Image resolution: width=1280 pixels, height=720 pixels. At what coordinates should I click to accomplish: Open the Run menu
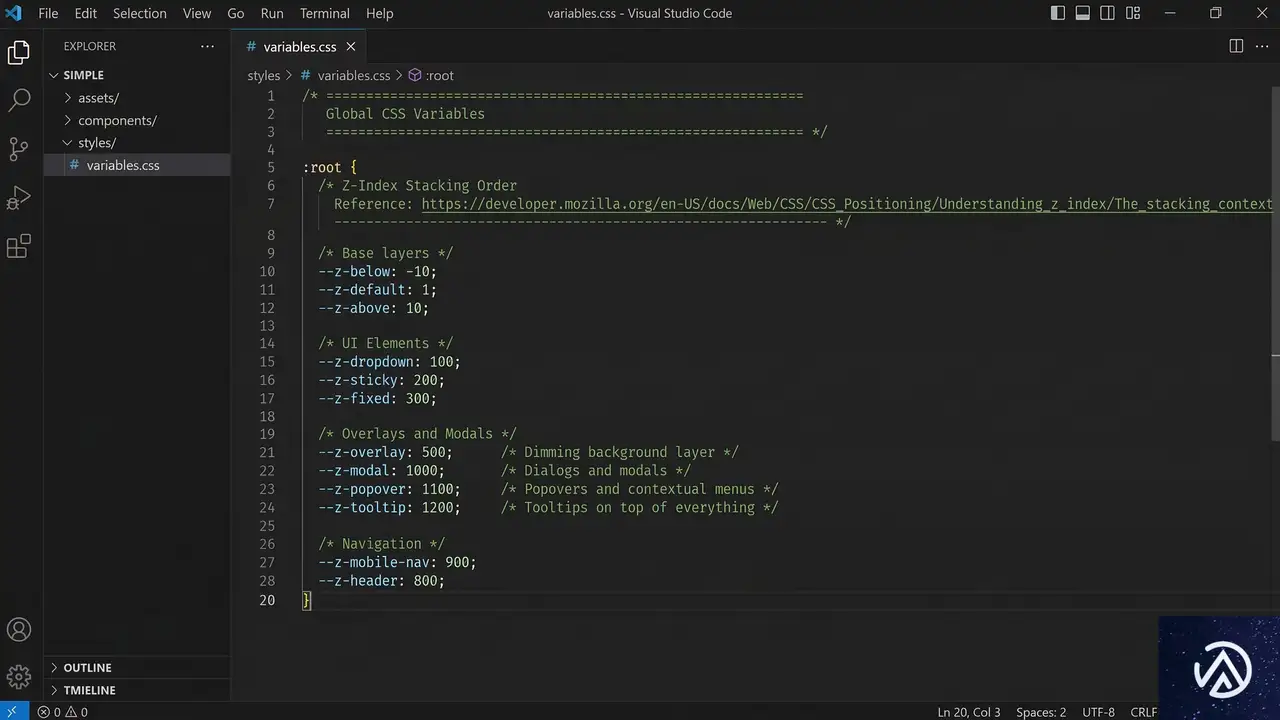pyautogui.click(x=272, y=13)
